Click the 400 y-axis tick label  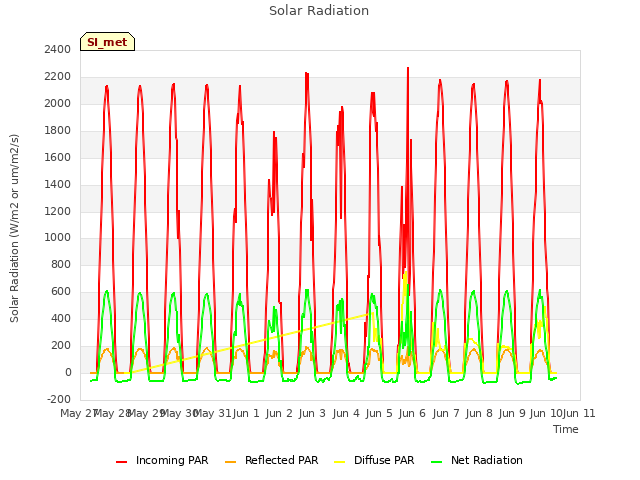coord(61,318)
